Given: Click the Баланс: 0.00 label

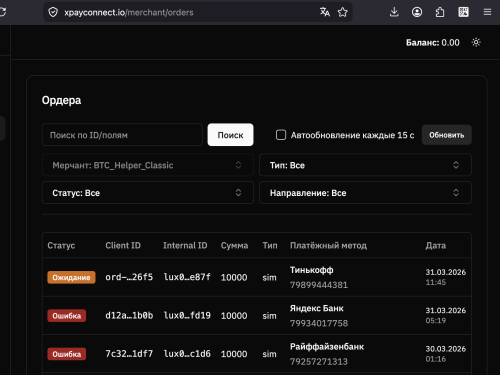Looking at the screenshot, I should (x=432, y=43).
